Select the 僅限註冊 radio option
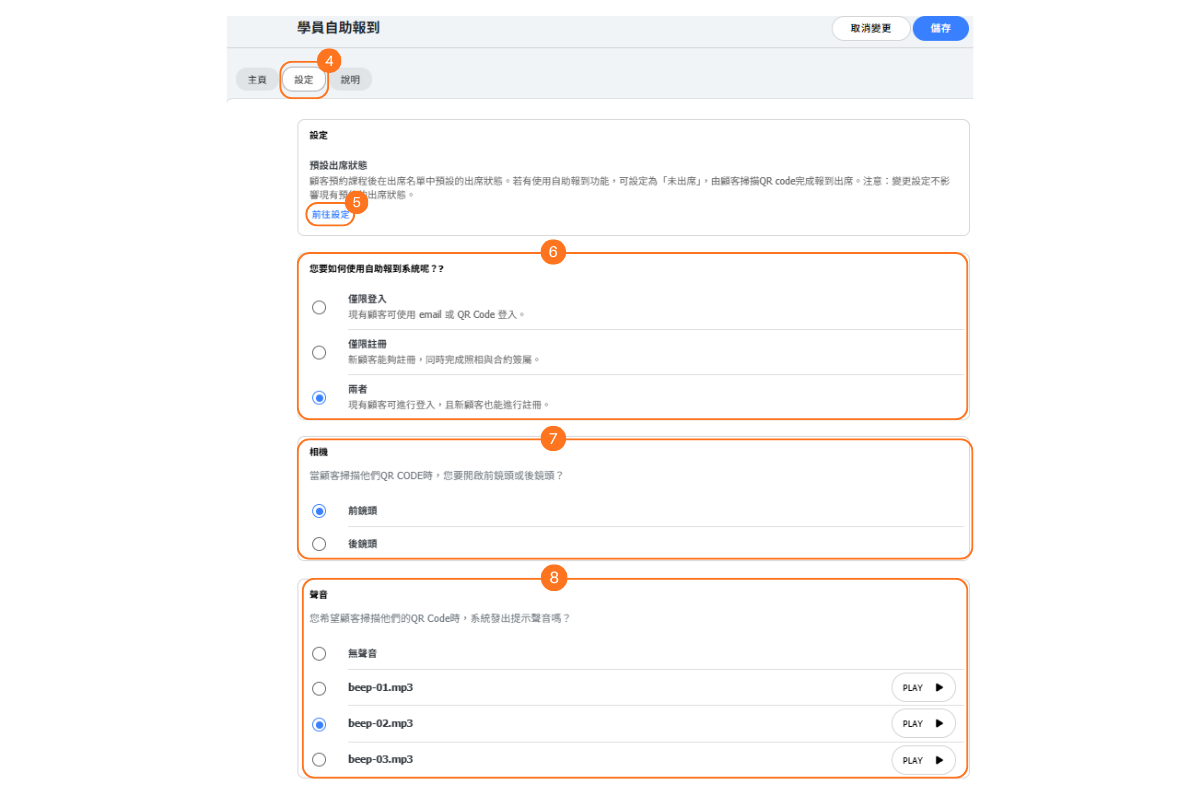 tap(319, 352)
